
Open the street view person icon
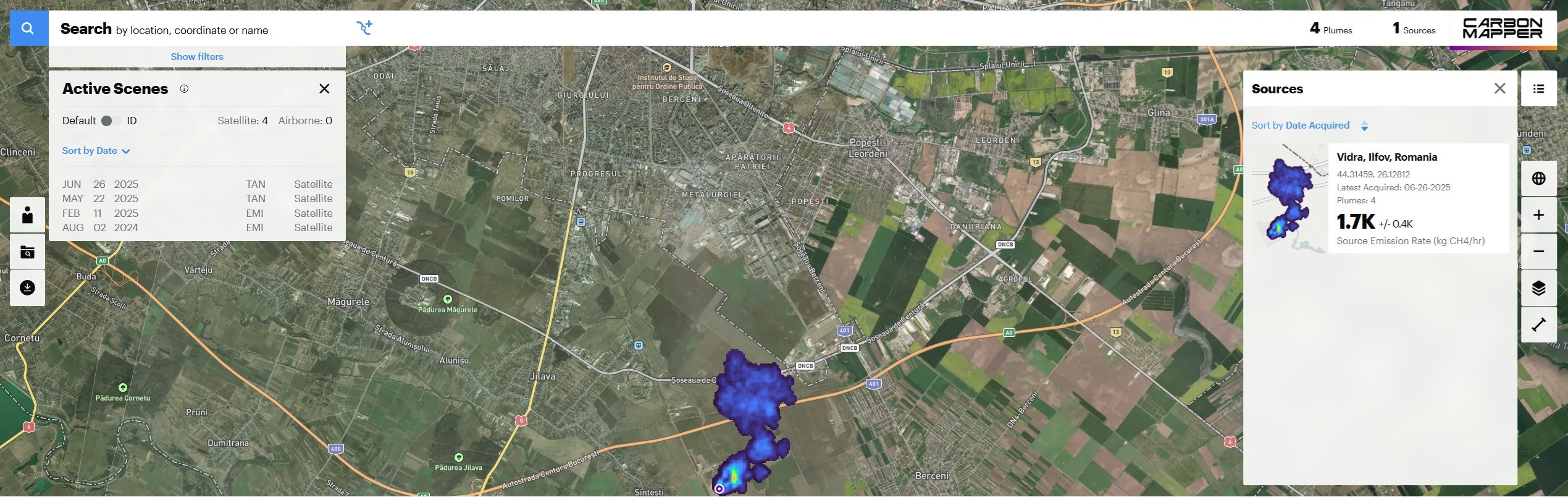27,215
